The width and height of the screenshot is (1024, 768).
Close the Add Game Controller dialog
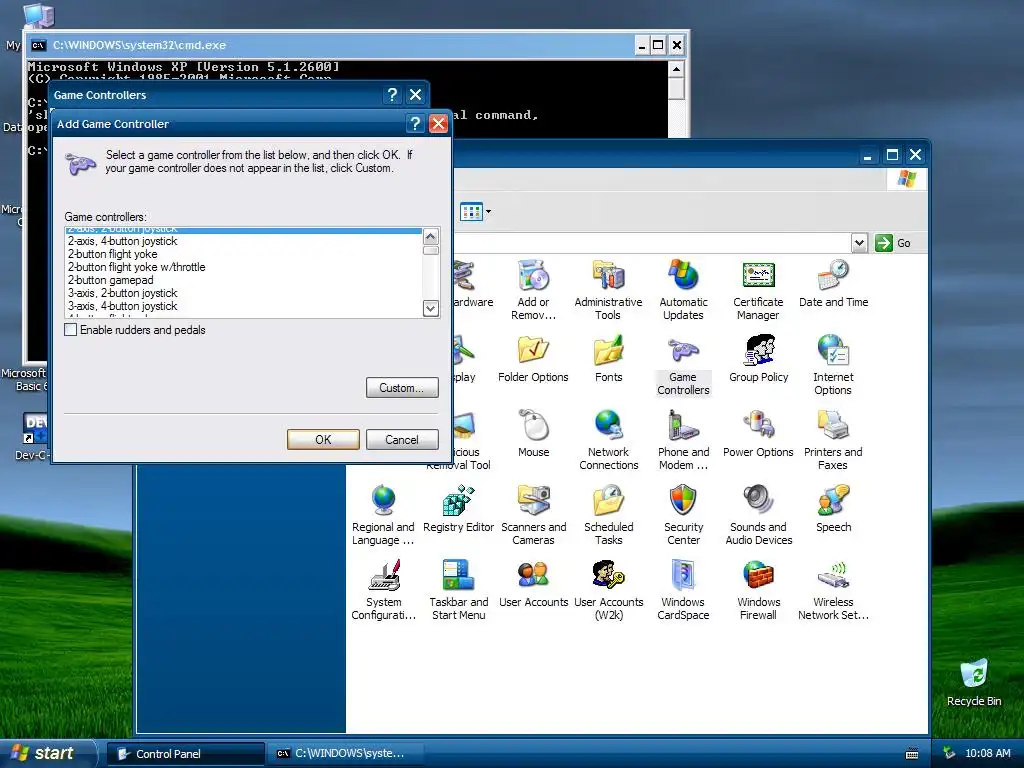click(x=438, y=123)
